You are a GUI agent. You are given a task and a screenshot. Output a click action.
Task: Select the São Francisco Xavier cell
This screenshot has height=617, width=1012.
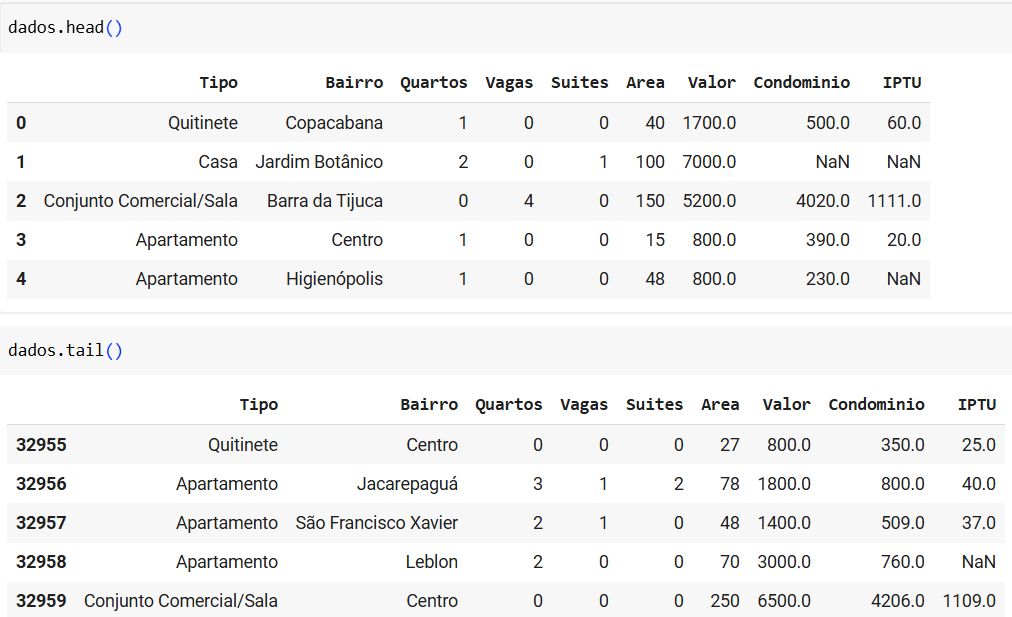click(x=377, y=523)
